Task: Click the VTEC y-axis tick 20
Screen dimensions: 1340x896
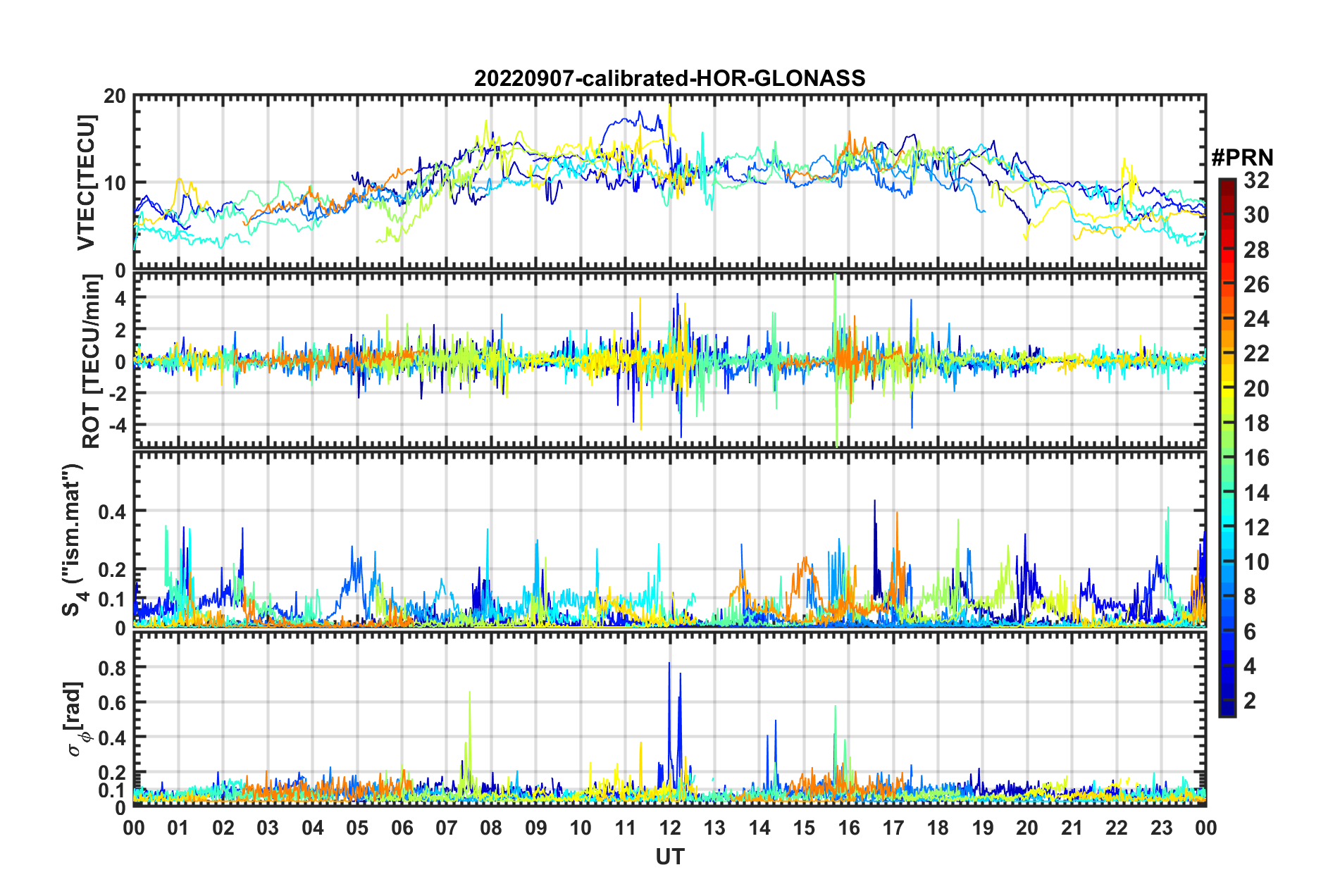Action: click(115, 97)
